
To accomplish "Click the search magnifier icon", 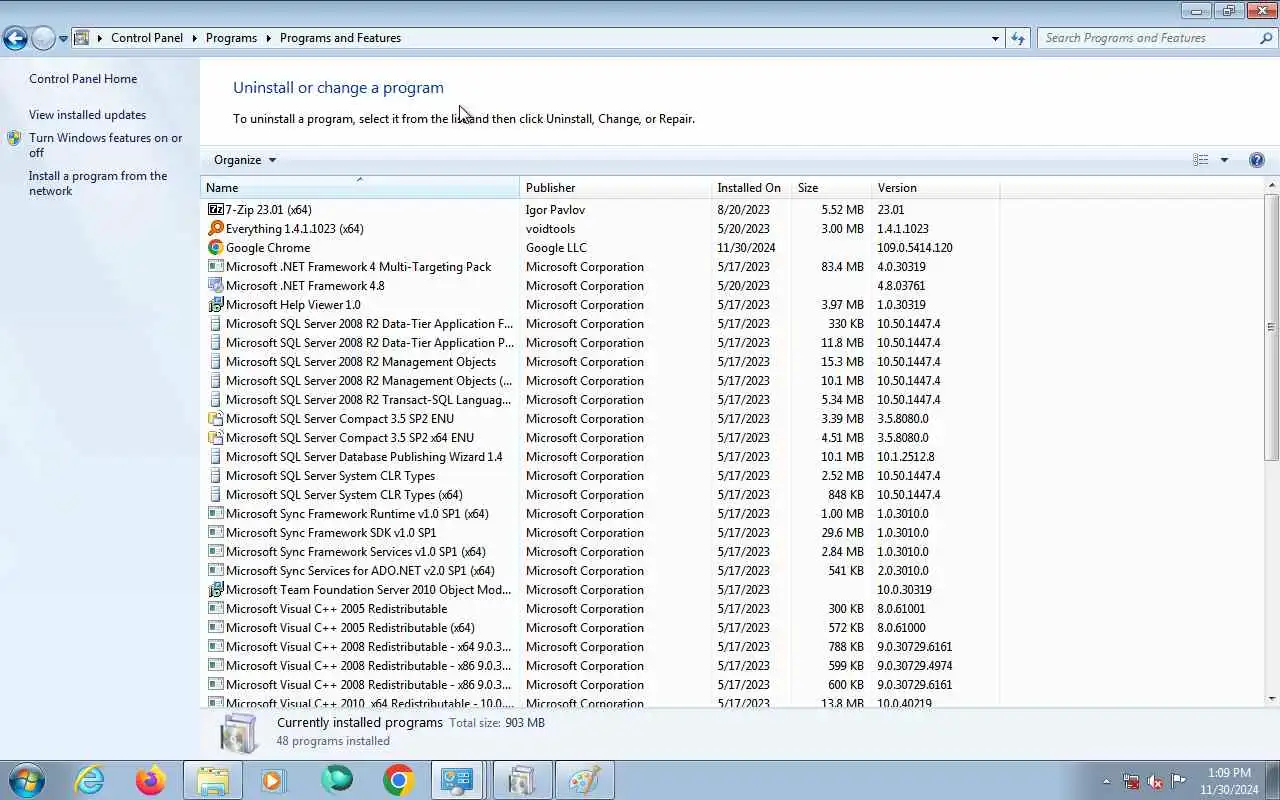I will point(1266,38).
